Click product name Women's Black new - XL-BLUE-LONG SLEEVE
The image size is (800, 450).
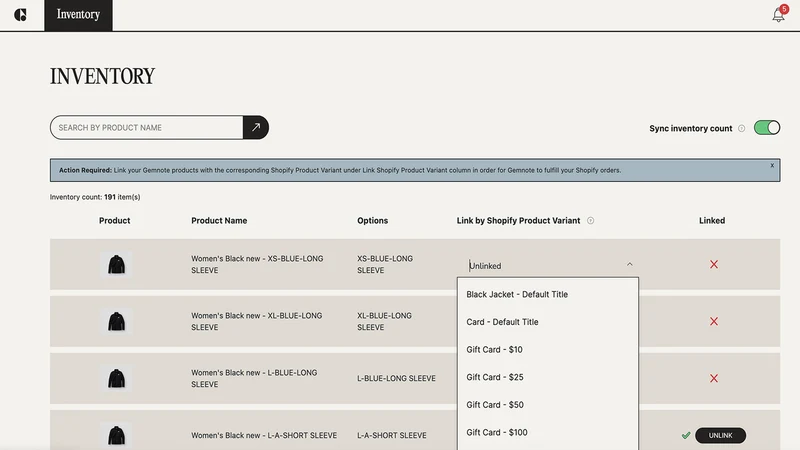(257, 321)
